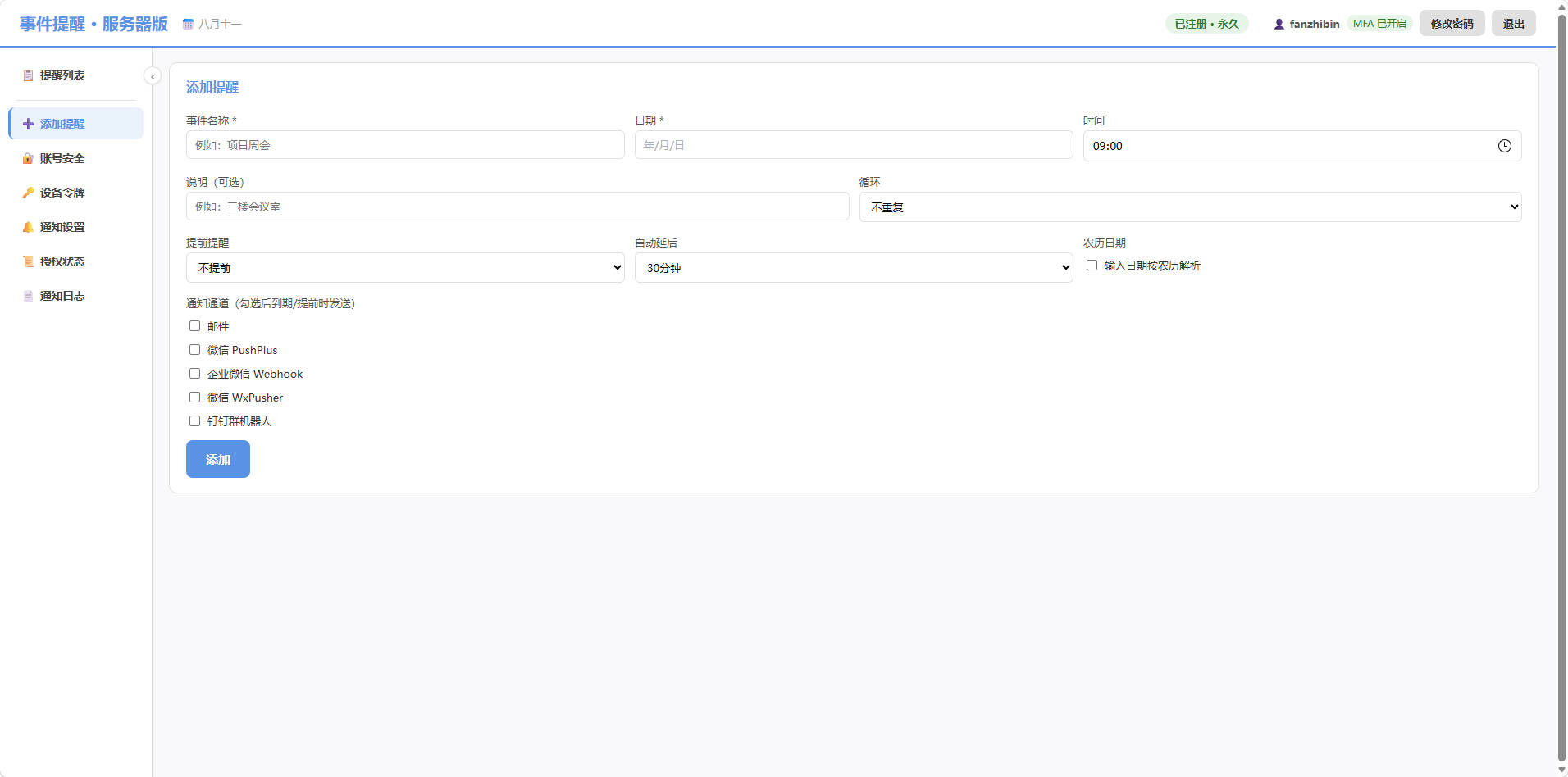Open the 循环 dropdown showing 不重复
Image resolution: width=1568 pixels, height=777 pixels.
pyautogui.click(x=1190, y=207)
